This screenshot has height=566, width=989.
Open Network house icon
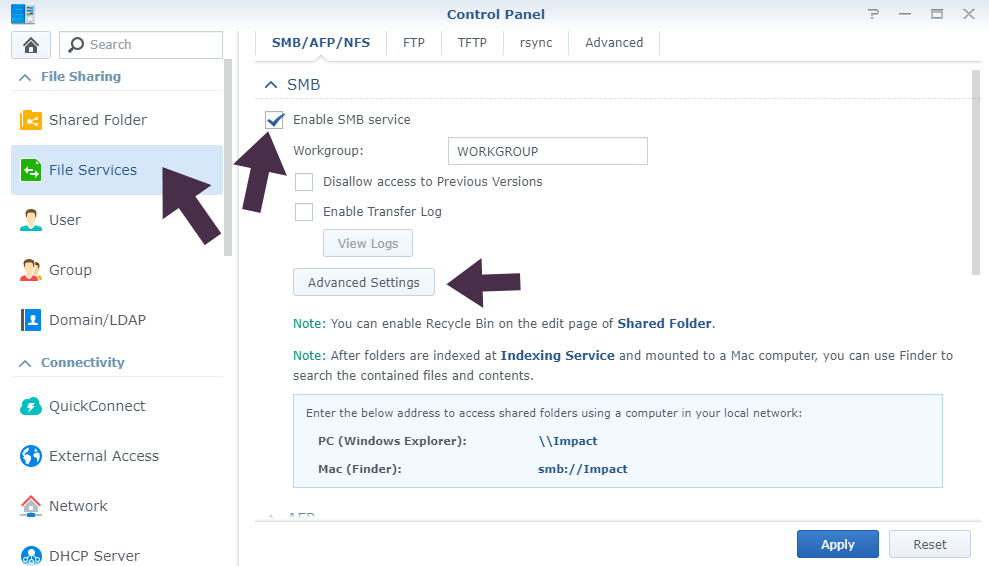(x=31, y=506)
